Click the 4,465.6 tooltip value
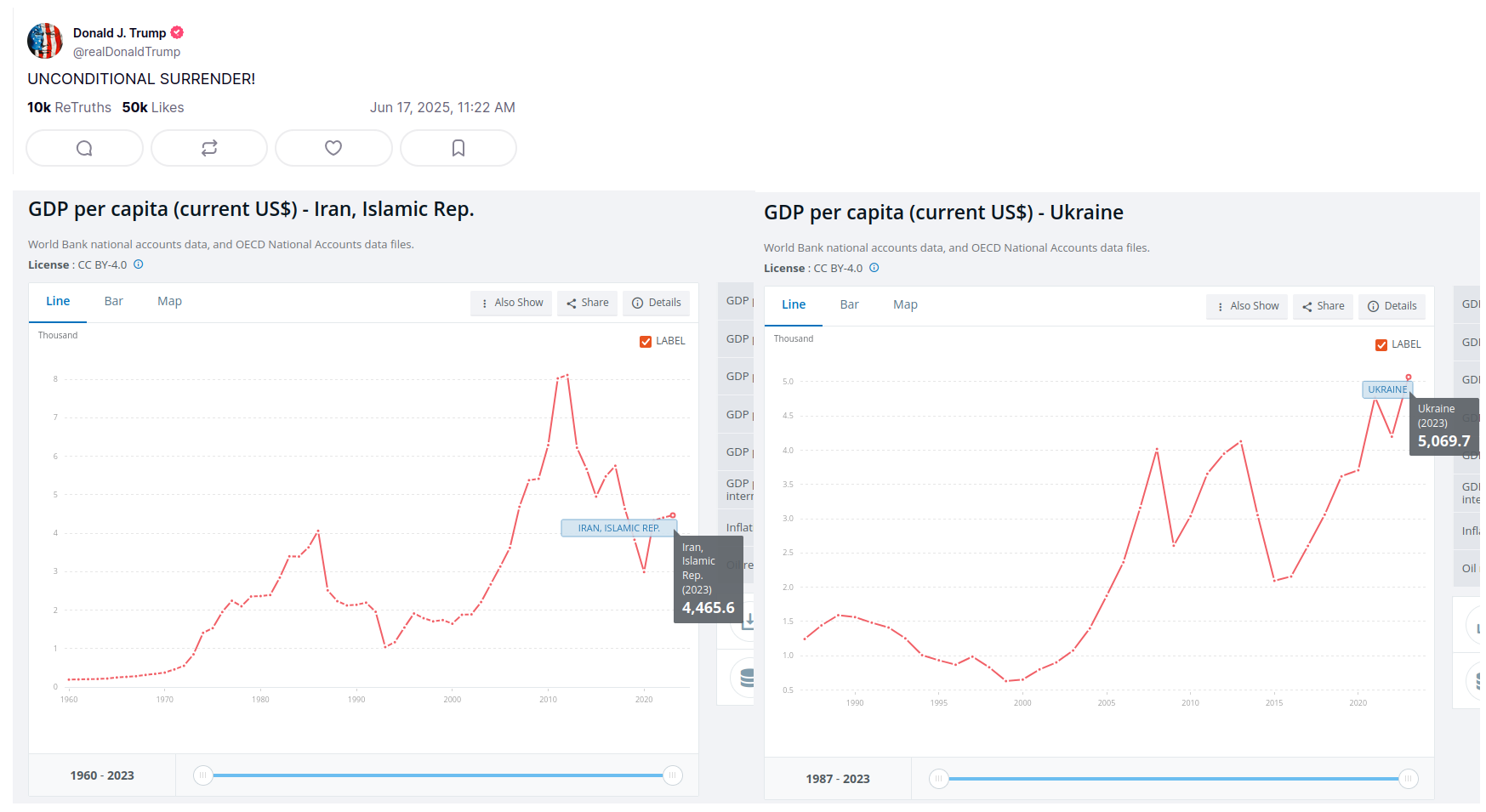 [709, 608]
